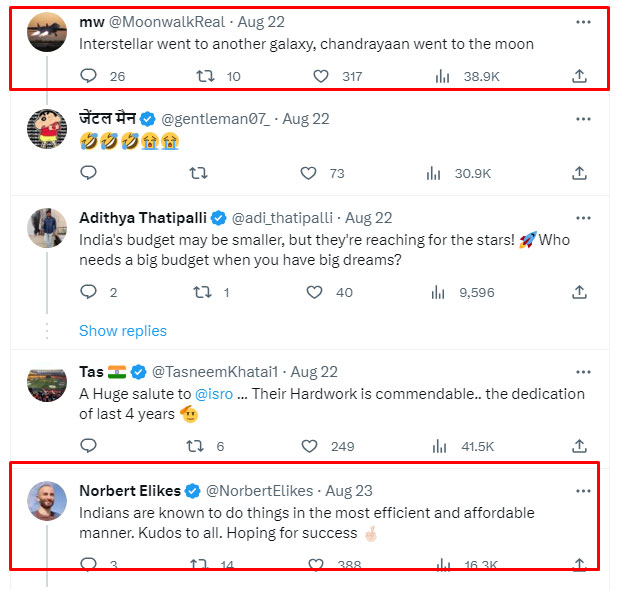The height and width of the screenshot is (590, 627).
Task: Open more options on Norbert Elikes tweet
Action: coord(583,491)
